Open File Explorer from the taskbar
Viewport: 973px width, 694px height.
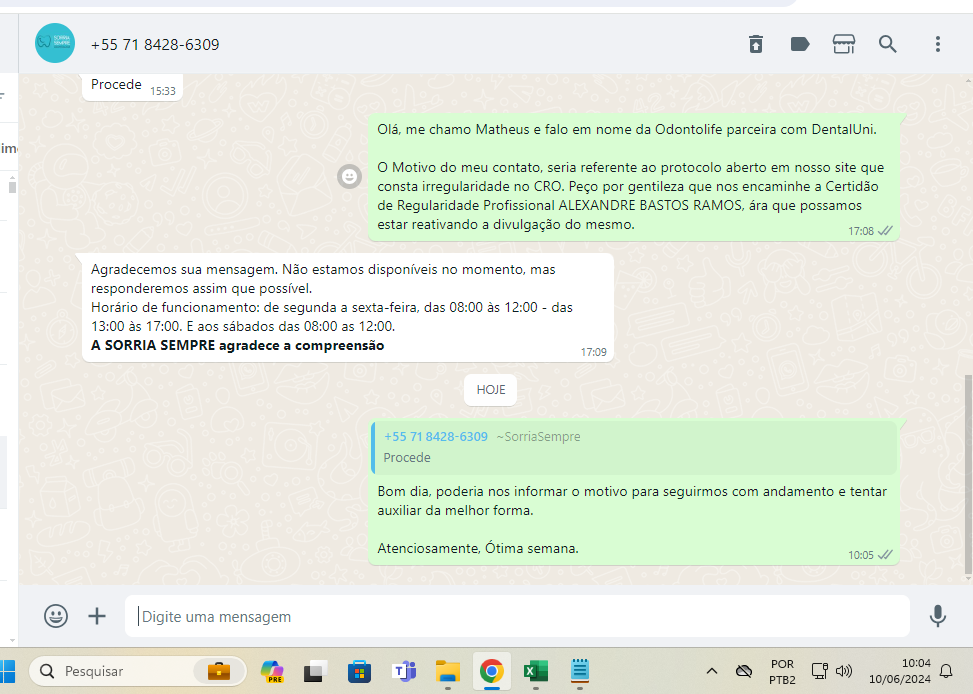447,671
